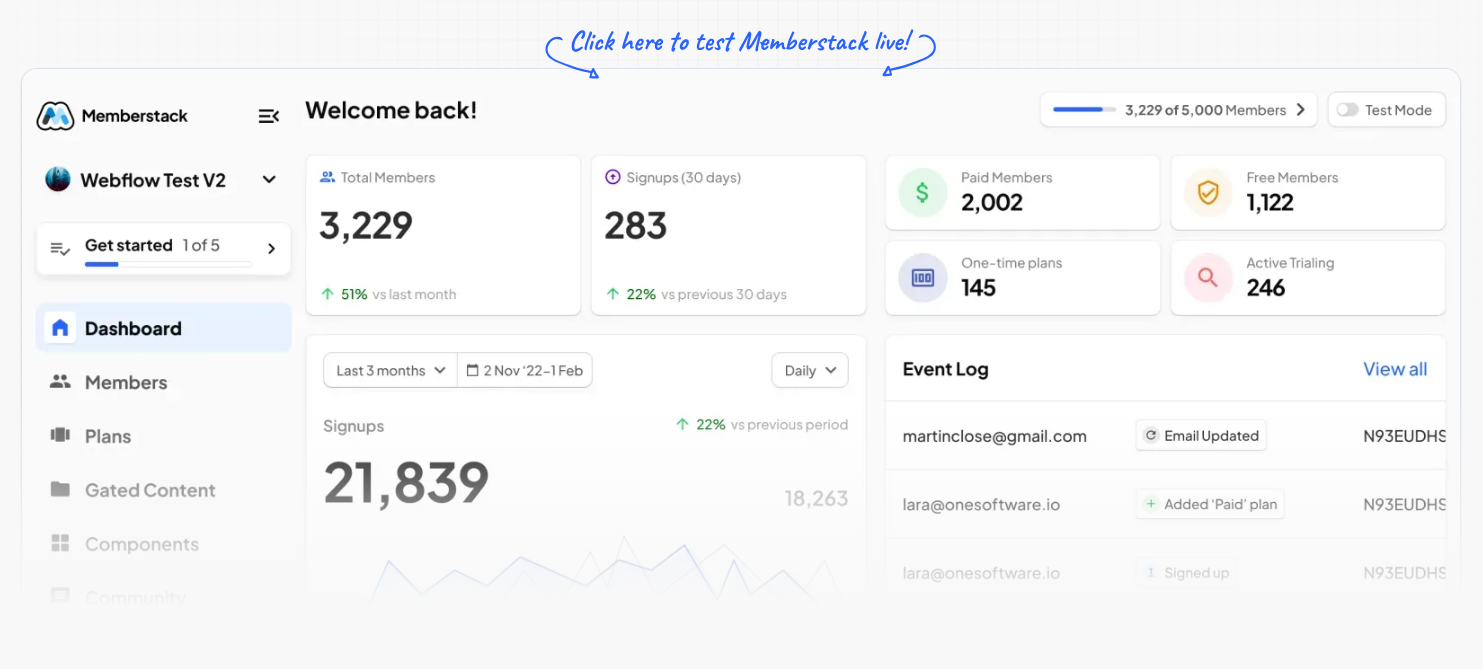Image resolution: width=1483 pixels, height=669 pixels.
Task: Click the Dashboard home icon
Action: 60,328
